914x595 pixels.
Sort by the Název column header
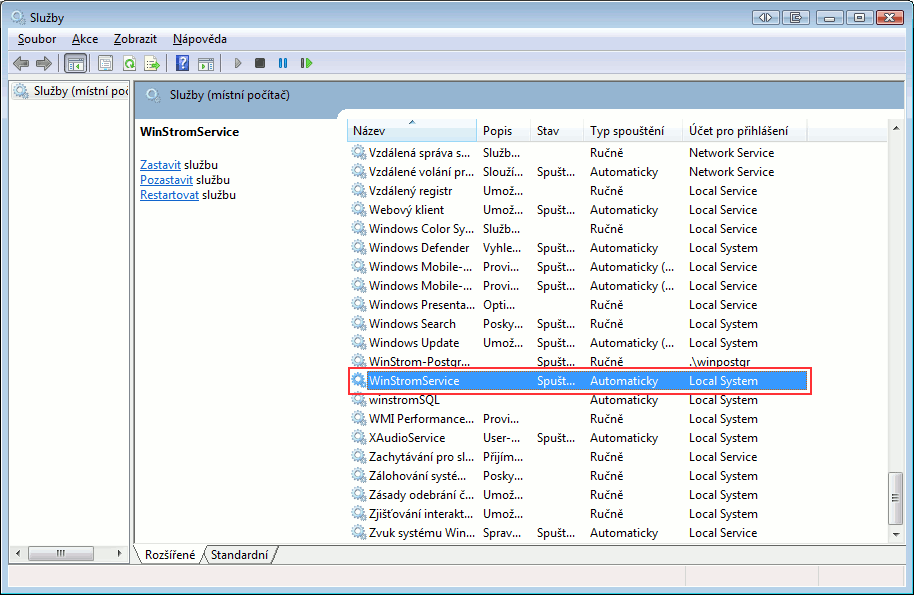point(412,131)
